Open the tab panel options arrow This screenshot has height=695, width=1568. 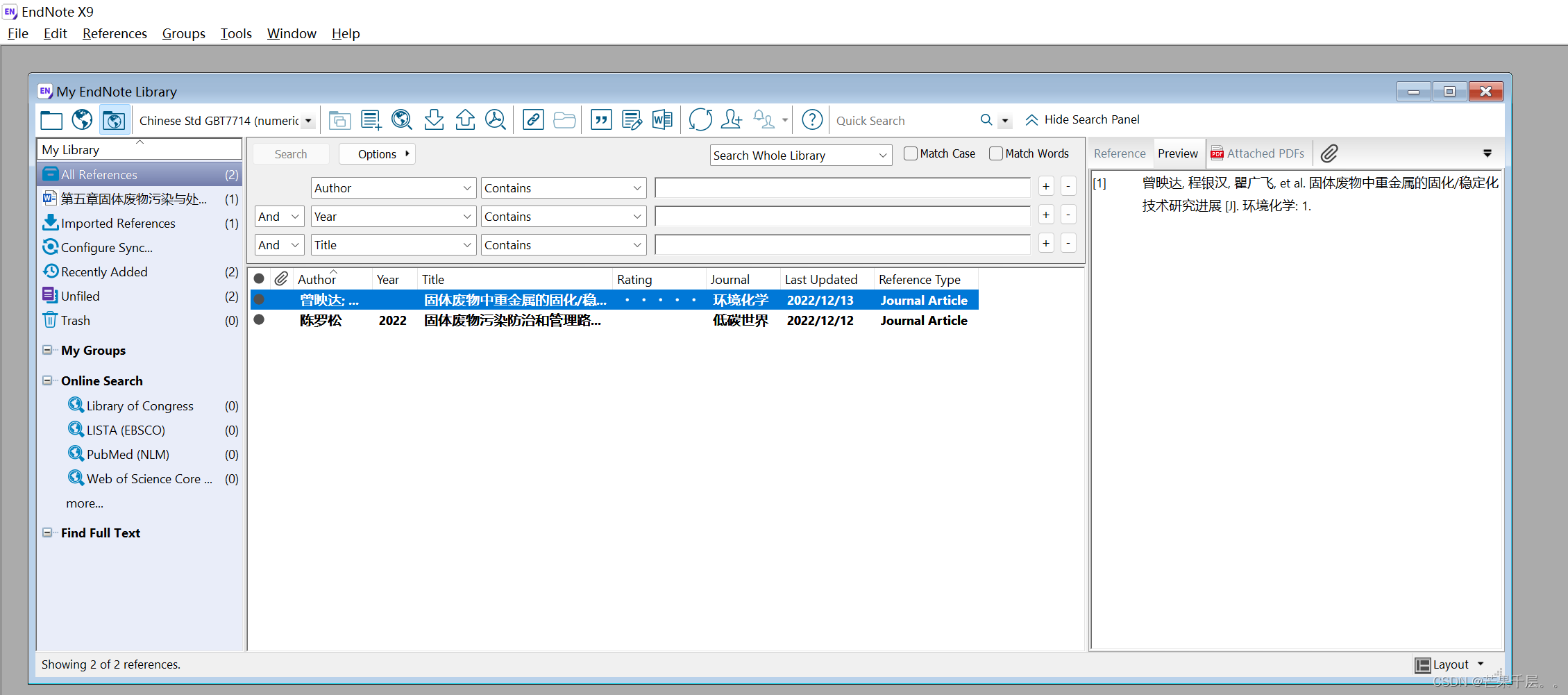coord(1487,153)
